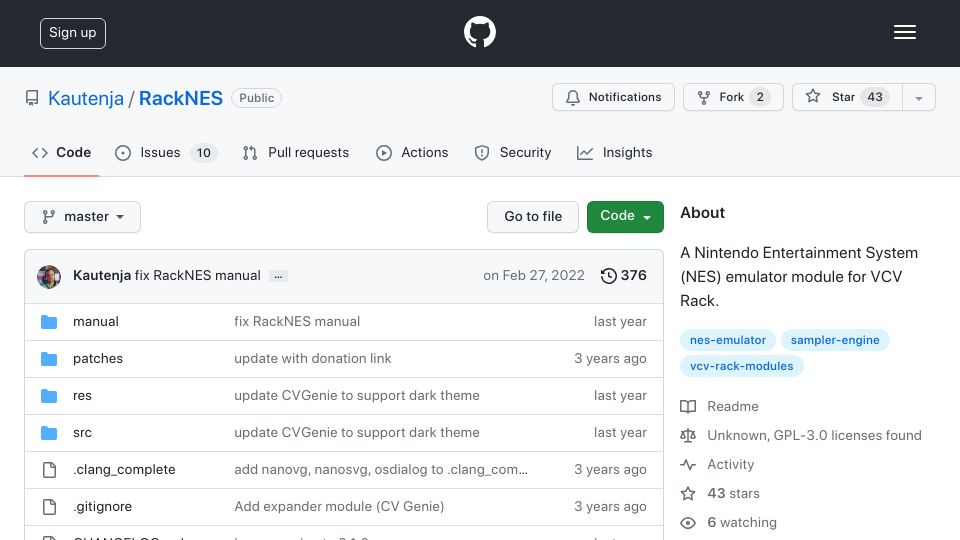This screenshot has height=540, width=960.
Task: Open the Kautenja owner profile link
Action: pos(86,98)
